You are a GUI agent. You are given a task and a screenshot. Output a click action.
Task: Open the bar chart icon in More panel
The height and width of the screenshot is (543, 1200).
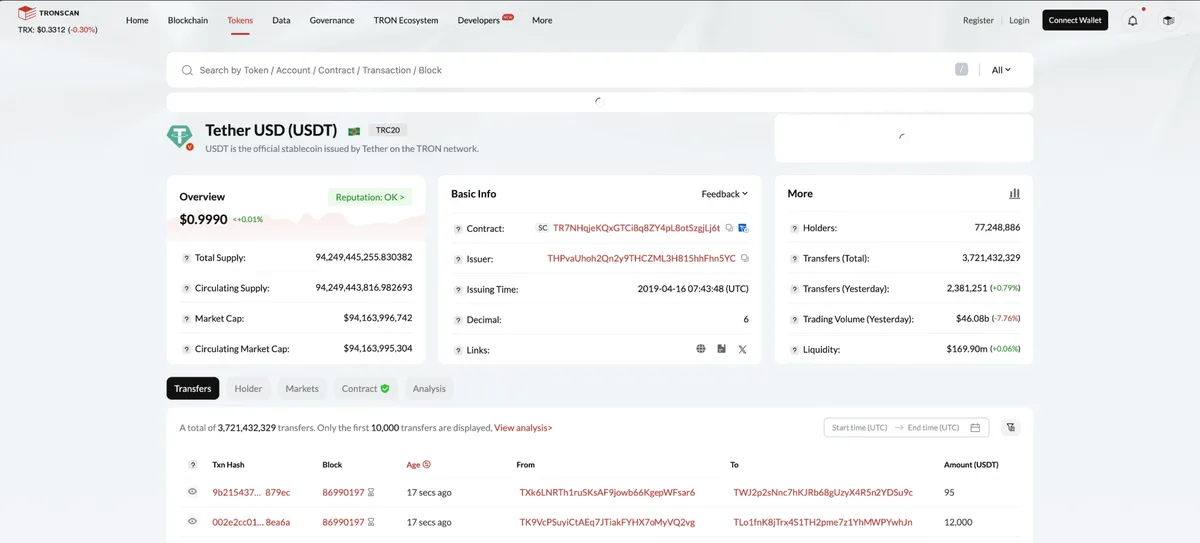coord(1015,194)
